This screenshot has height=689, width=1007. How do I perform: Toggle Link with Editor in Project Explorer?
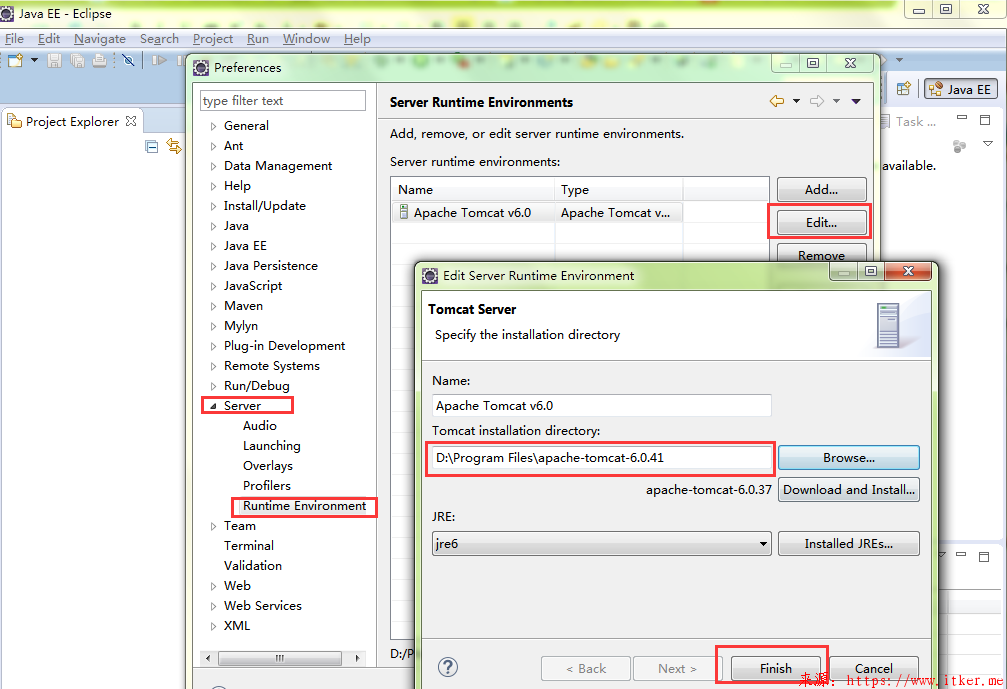pyautogui.click(x=174, y=146)
